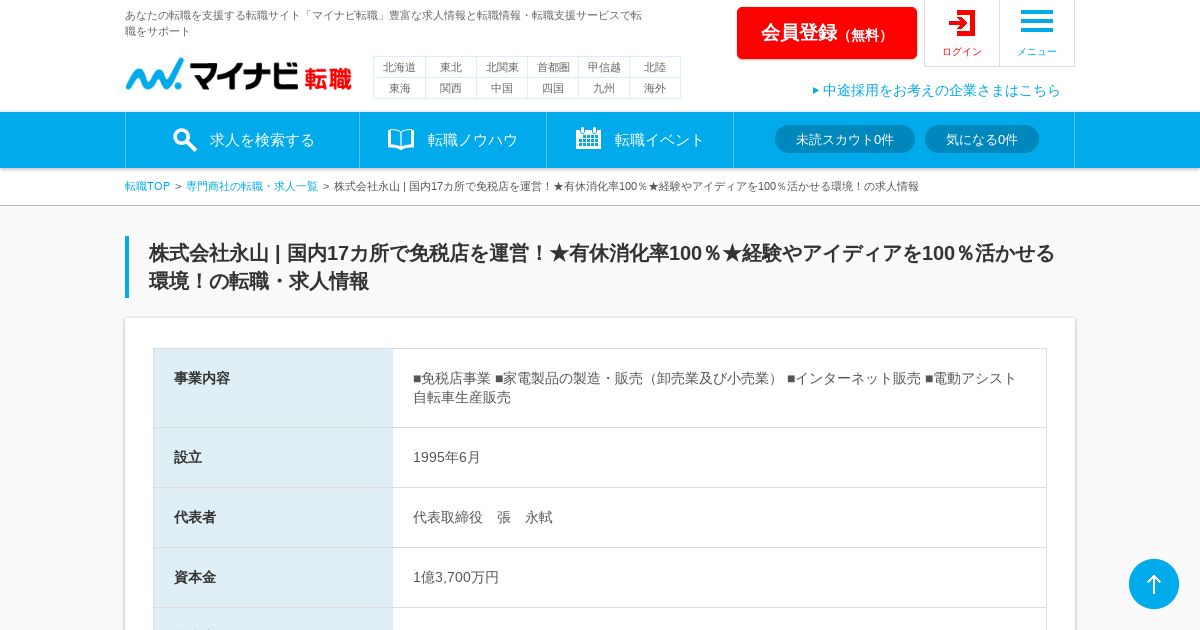Viewport: 1200px width, 630px height.
Task: Click the 会員登録(無料) button
Action: pos(827,33)
